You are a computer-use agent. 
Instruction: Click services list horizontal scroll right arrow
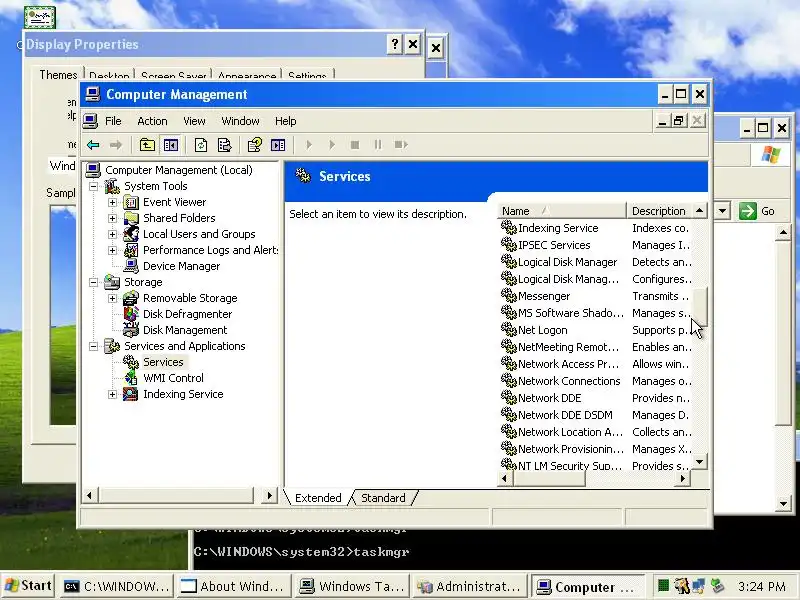[x=683, y=479]
